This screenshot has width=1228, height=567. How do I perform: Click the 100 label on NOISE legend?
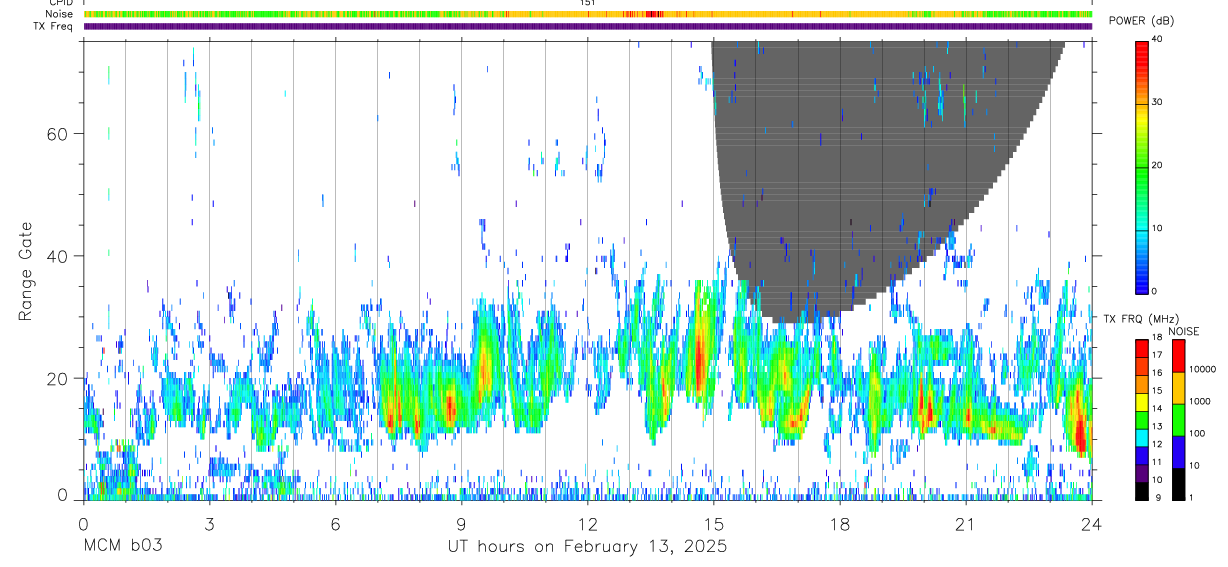click(x=1197, y=433)
